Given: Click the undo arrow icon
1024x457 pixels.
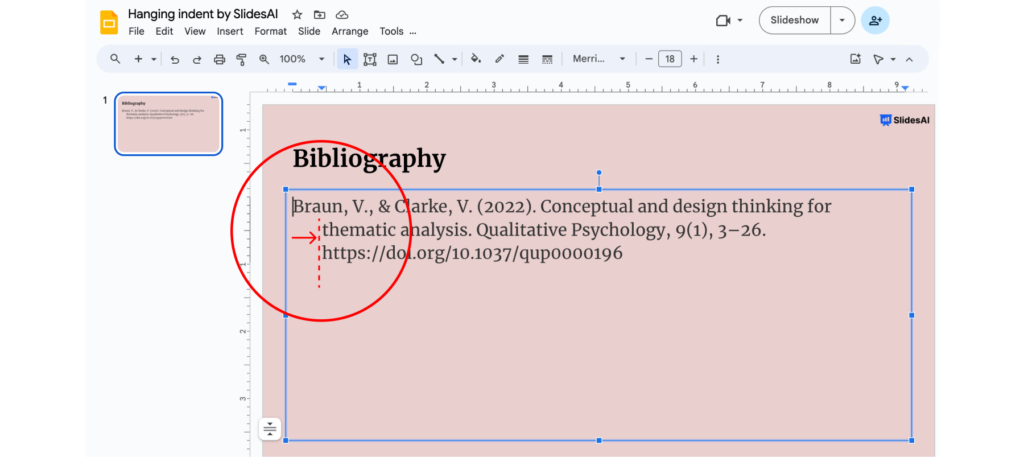Looking at the screenshot, I should click(x=175, y=60).
